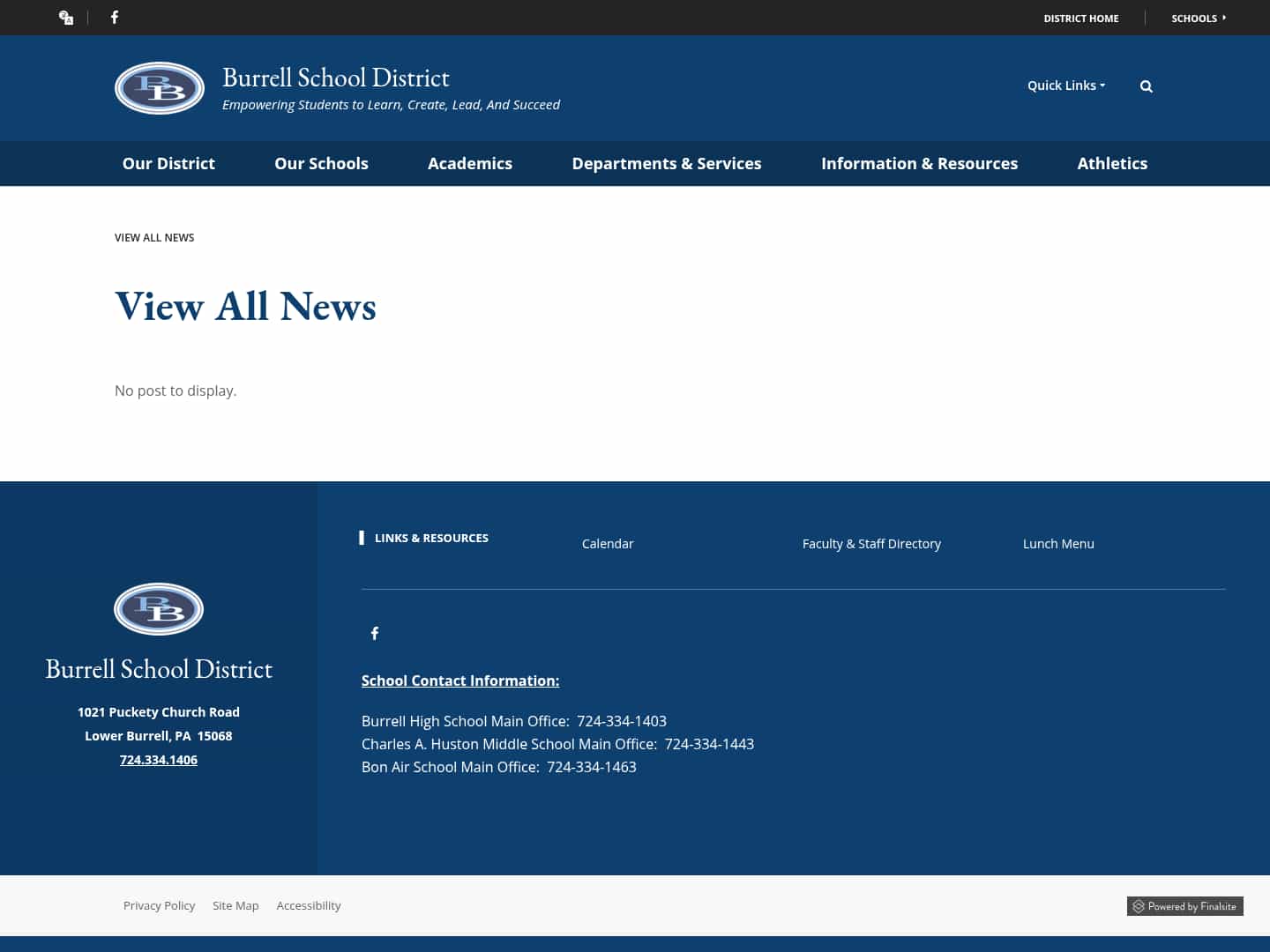Viewport: 1270px width, 952px height.
Task: Open Information & Resources menu
Action: coord(919,163)
